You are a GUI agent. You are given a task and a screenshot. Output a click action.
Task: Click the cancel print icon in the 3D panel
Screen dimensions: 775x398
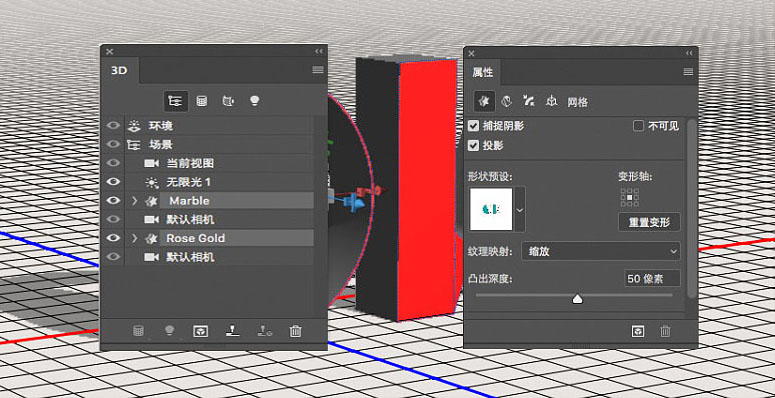point(264,331)
